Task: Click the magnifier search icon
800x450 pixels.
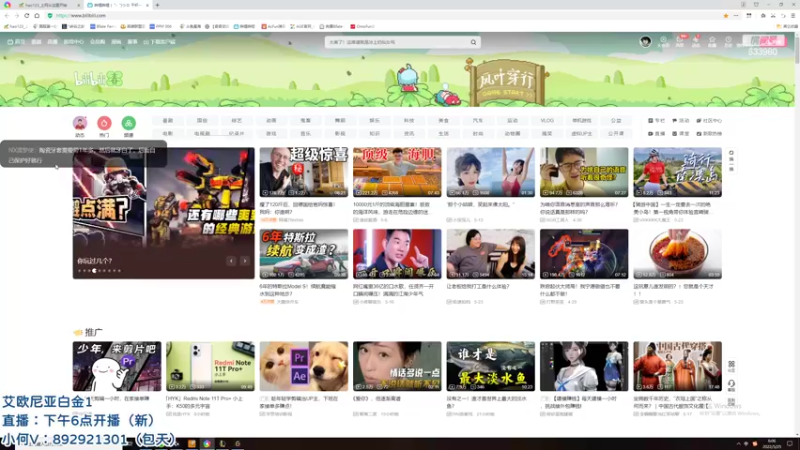Action: click(473, 42)
